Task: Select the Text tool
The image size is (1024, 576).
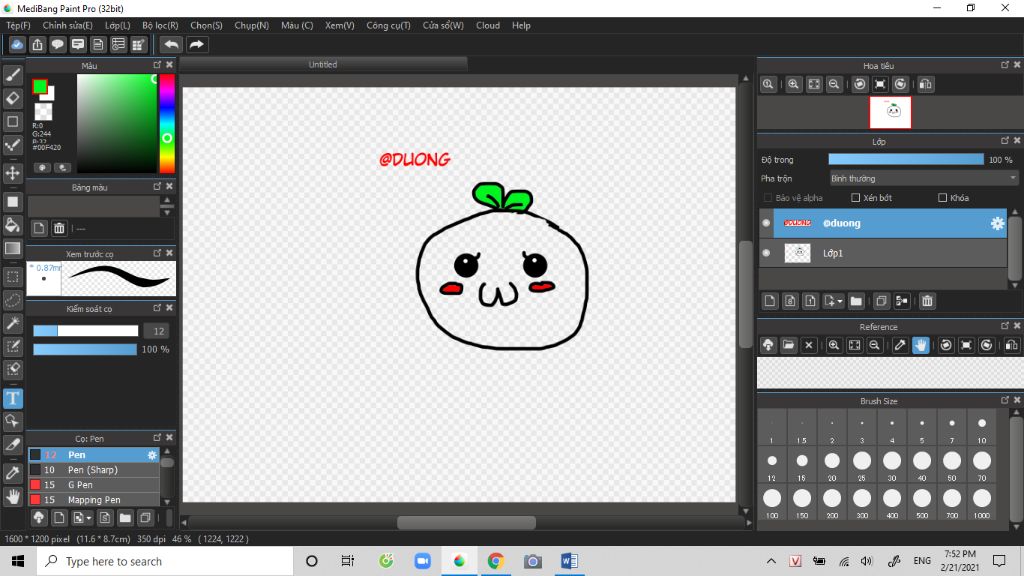Action: [x=12, y=398]
